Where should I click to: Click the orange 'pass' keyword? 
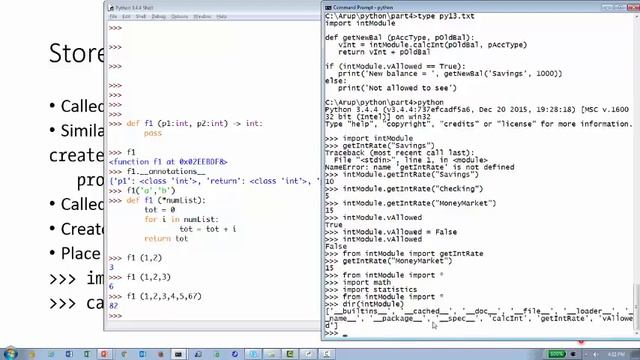coord(153,133)
